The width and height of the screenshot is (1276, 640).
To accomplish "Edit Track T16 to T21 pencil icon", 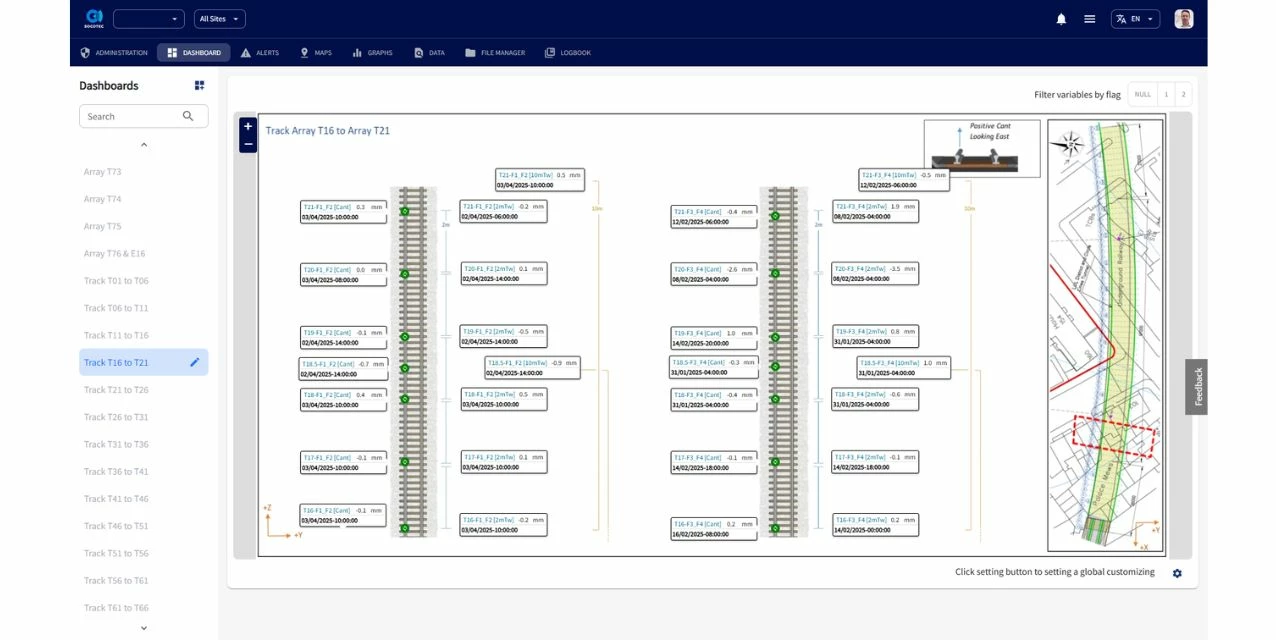I will (x=195, y=363).
